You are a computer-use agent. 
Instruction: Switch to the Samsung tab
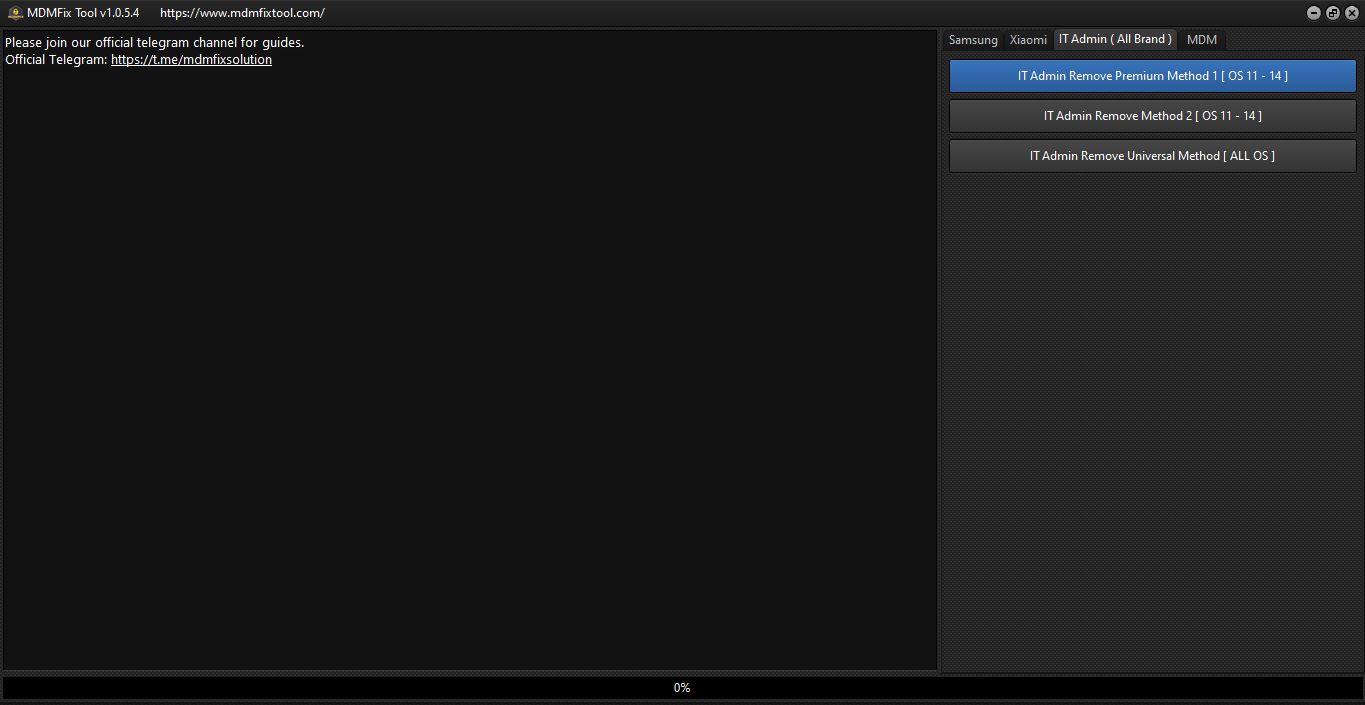973,40
